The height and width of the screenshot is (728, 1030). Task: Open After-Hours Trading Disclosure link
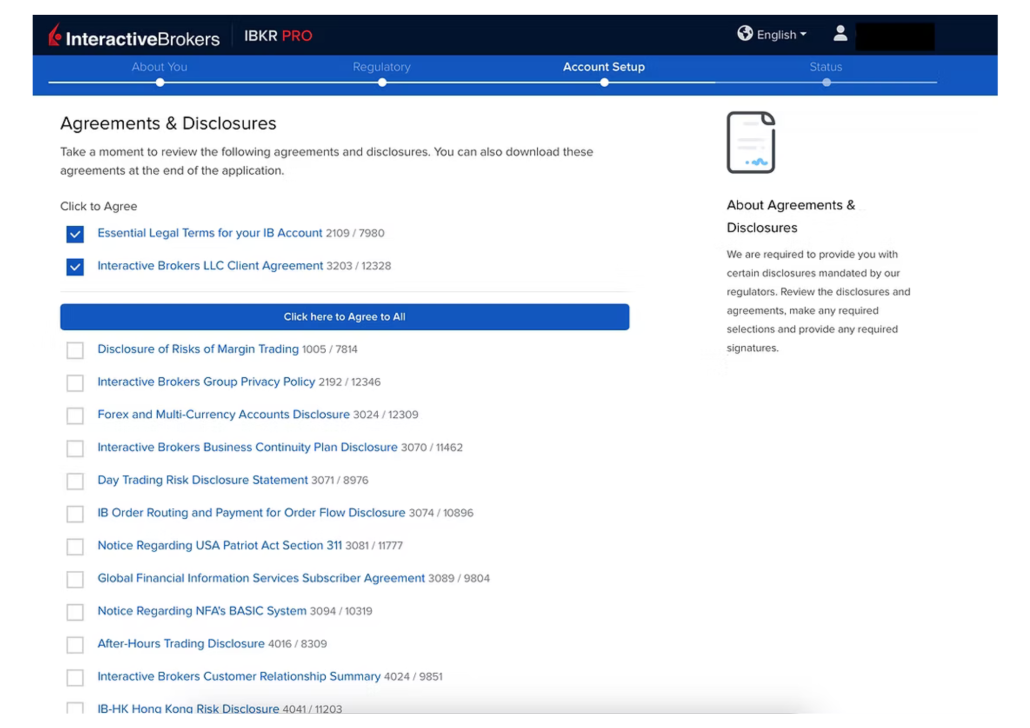(181, 644)
